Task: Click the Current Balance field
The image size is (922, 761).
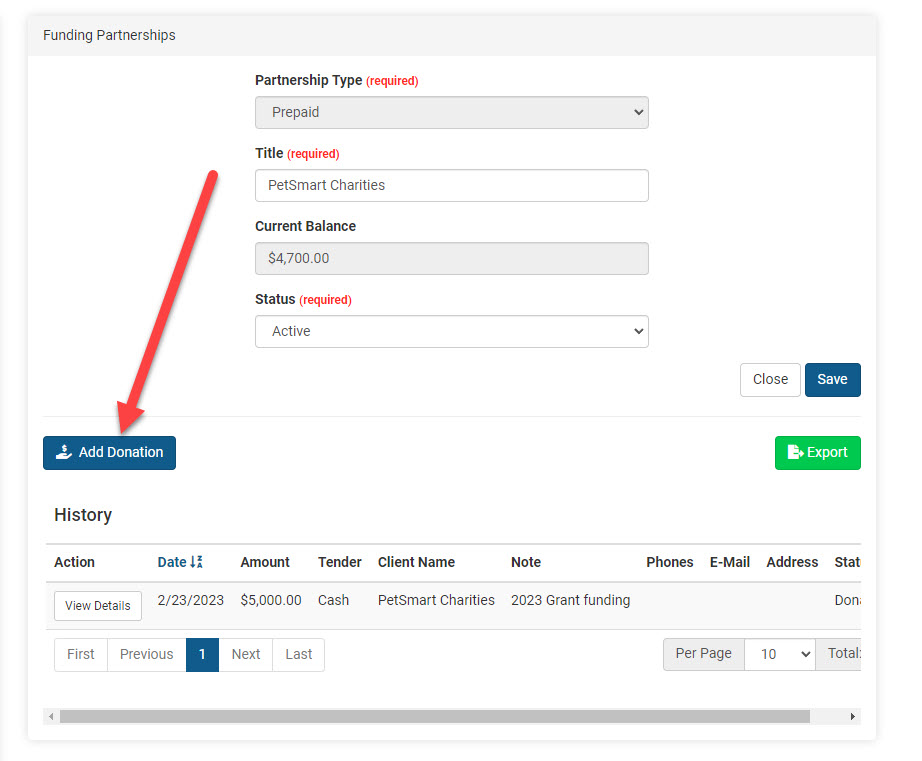Action: tap(451, 258)
